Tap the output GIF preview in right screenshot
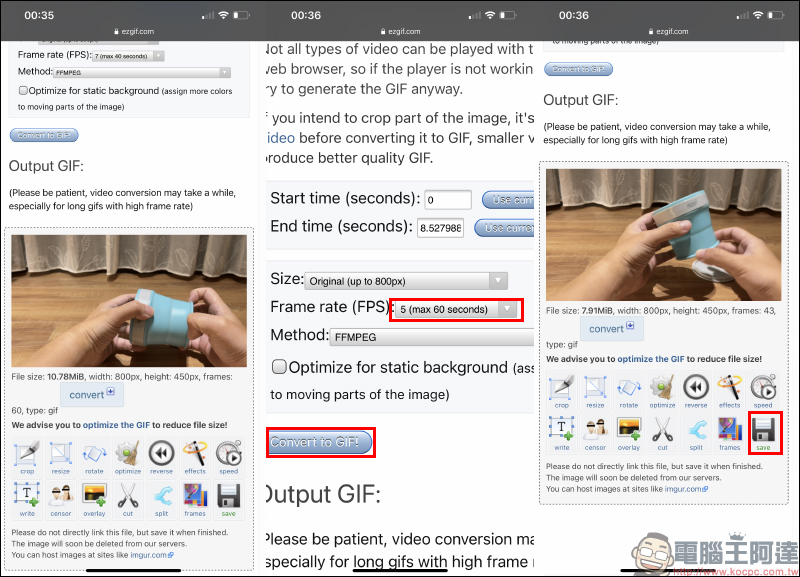The height and width of the screenshot is (577, 800). [x=663, y=235]
